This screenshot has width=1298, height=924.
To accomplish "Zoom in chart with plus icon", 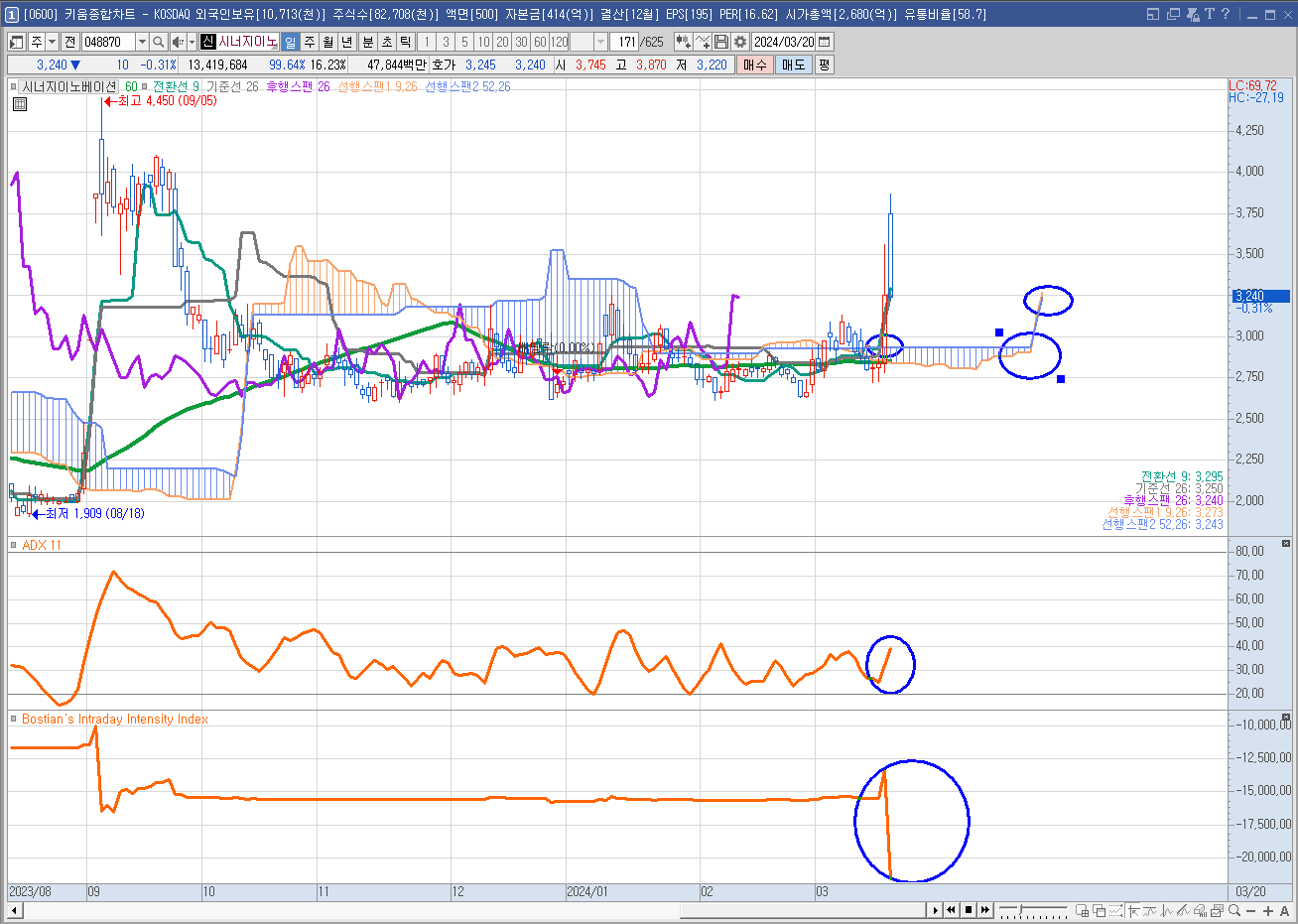I will (1268, 911).
